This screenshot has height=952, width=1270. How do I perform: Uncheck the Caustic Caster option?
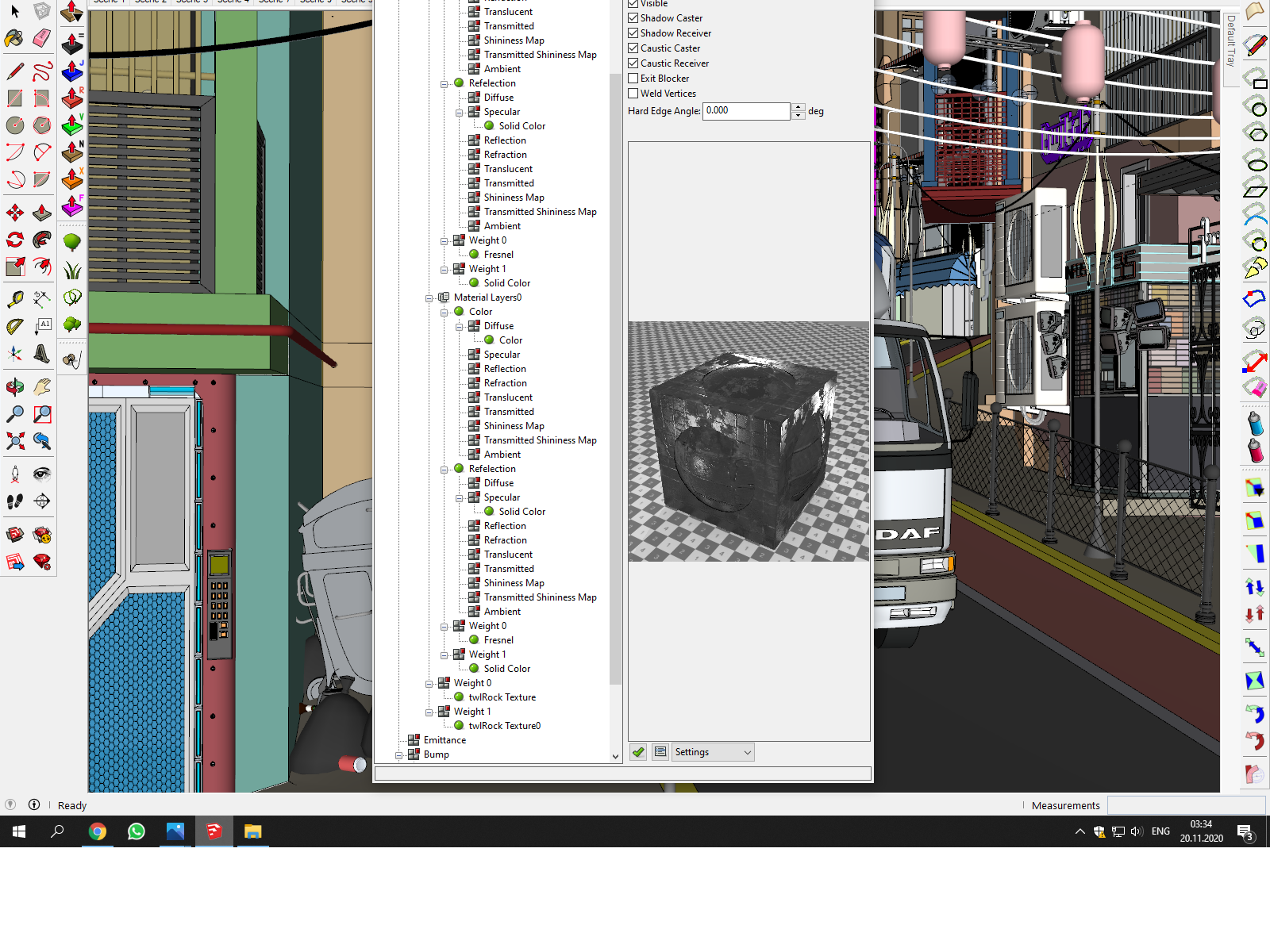point(633,48)
